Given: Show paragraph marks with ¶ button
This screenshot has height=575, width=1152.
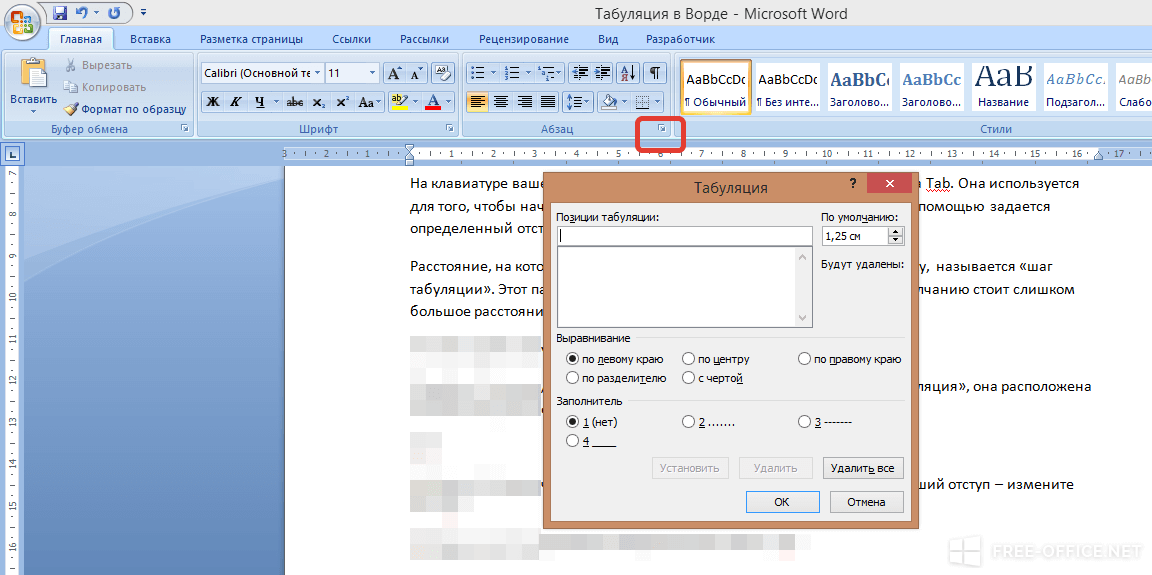Looking at the screenshot, I should click(x=653, y=73).
